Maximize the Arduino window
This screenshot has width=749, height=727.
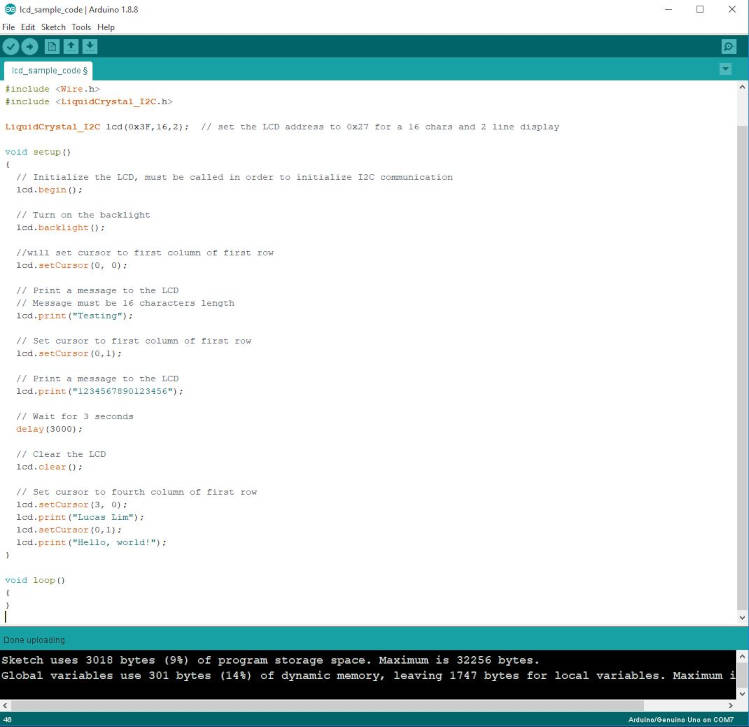[x=700, y=9]
